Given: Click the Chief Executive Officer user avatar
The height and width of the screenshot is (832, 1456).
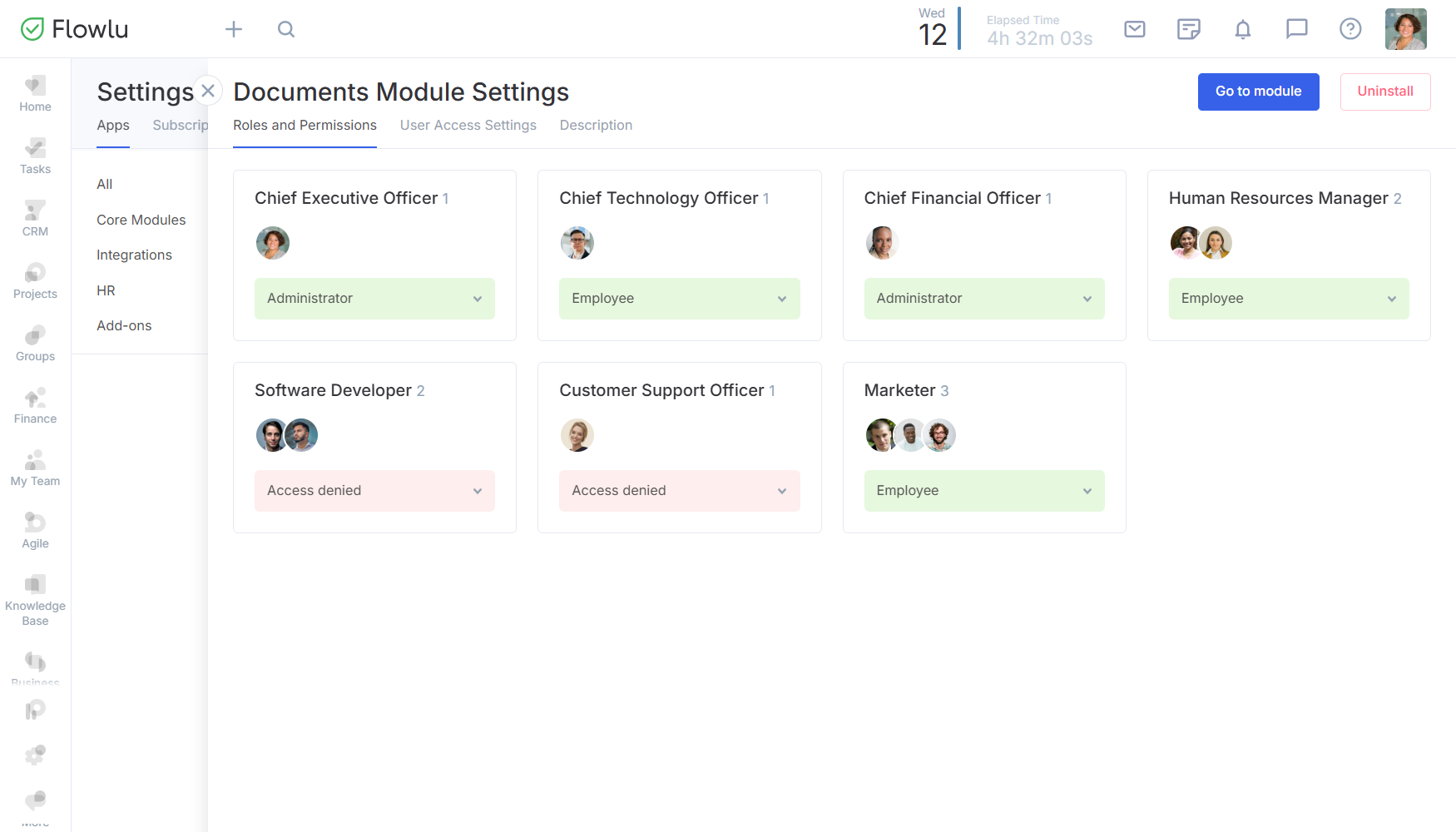Looking at the screenshot, I should click(273, 243).
